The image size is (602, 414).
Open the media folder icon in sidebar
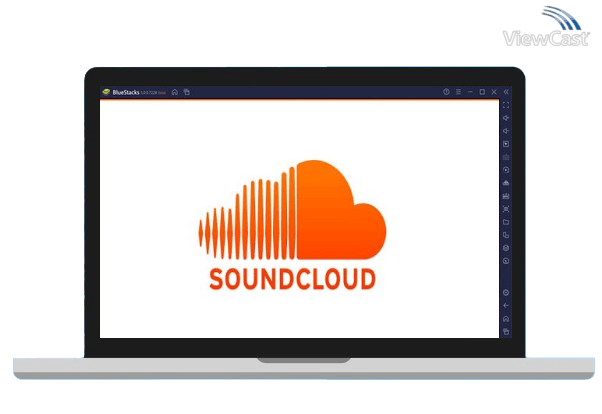coord(506,222)
